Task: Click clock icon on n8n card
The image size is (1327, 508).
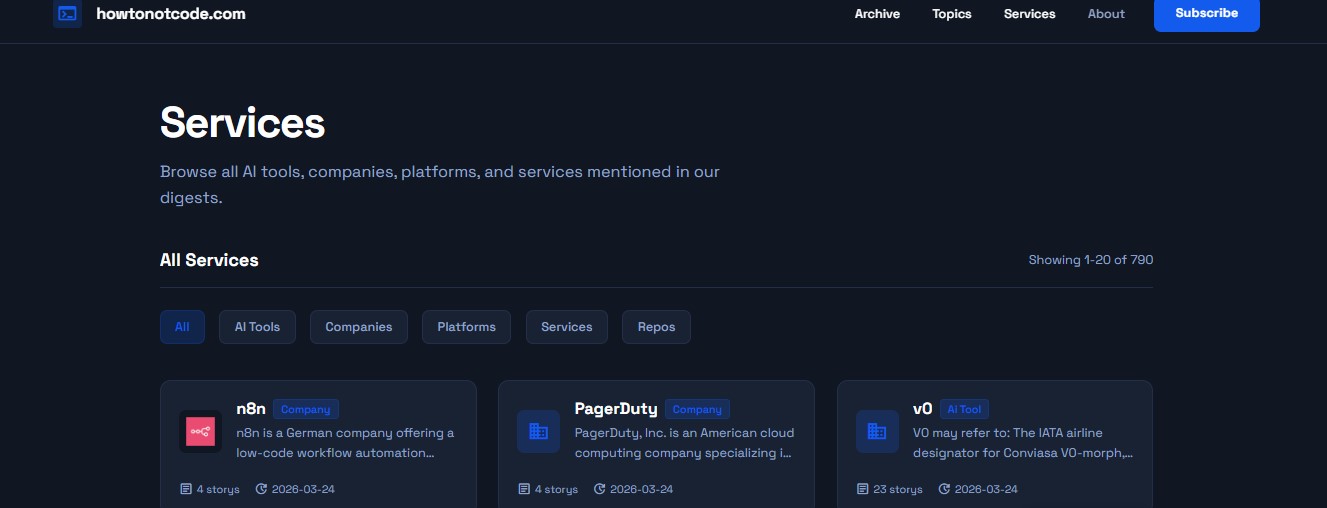Action: (262, 489)
